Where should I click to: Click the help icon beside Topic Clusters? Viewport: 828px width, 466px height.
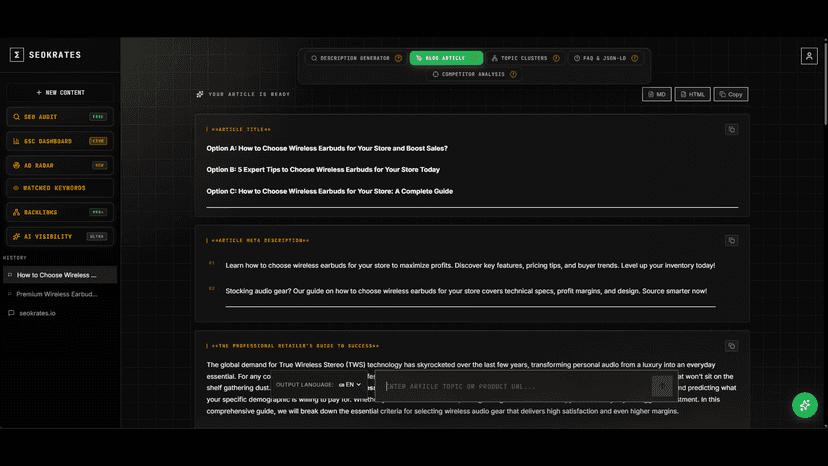[556, 58]
